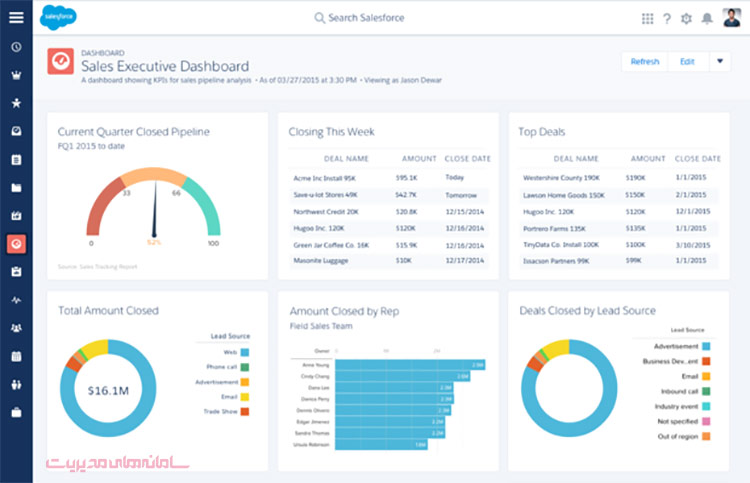
Task: Click the Email yellow swatch in Total Amount Closed
Action: [244, 397]
